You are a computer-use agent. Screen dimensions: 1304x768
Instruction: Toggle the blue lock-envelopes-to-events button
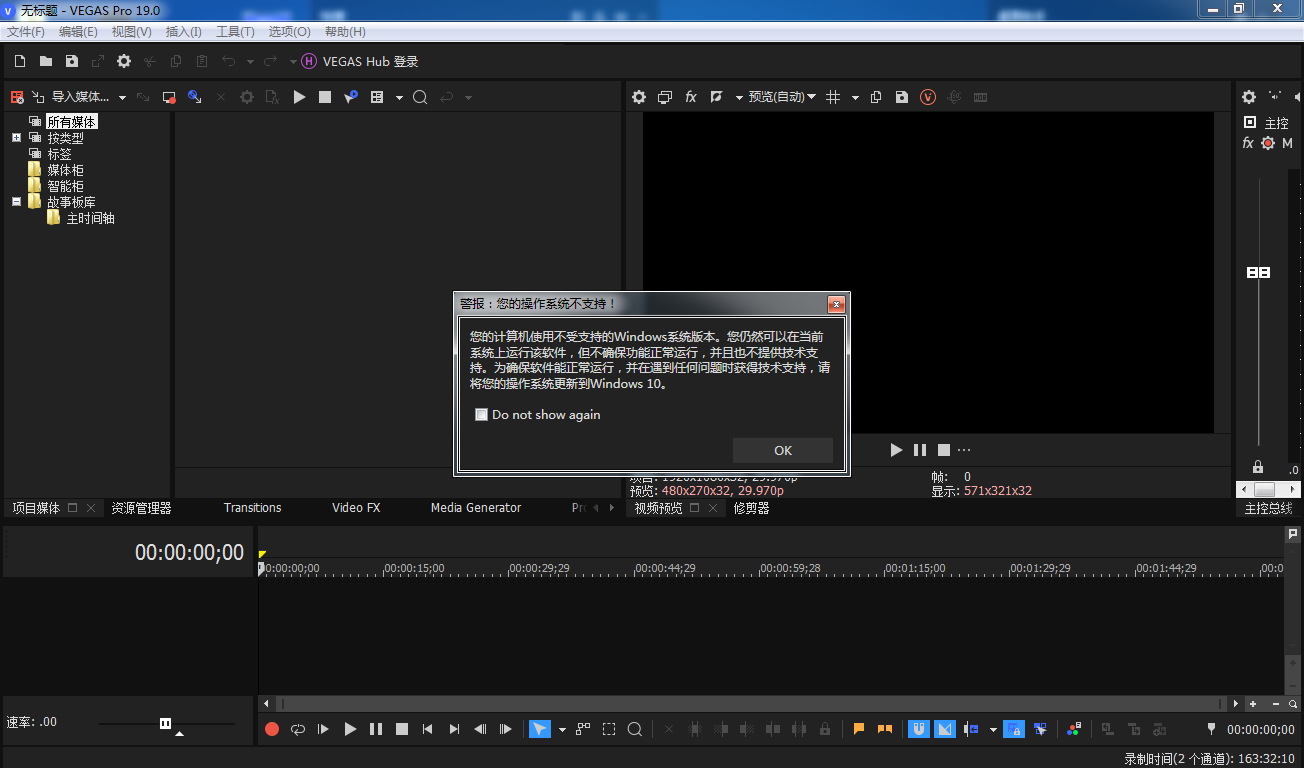(1014, 729)
